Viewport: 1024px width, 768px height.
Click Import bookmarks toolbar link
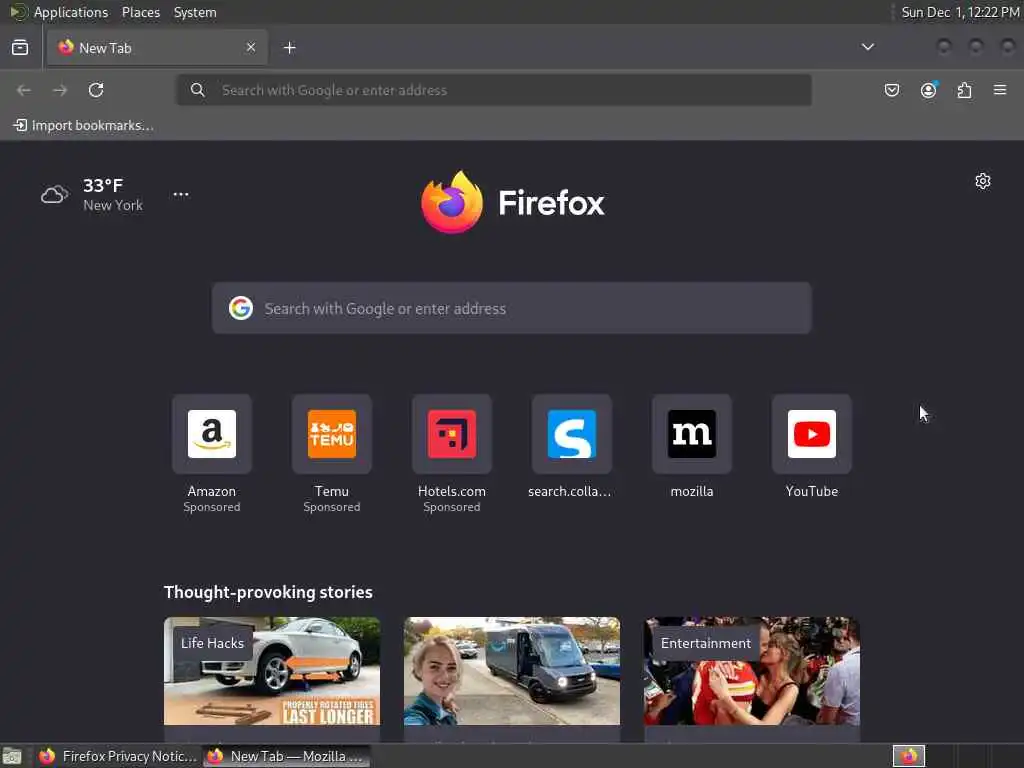[x=84, y=125]
